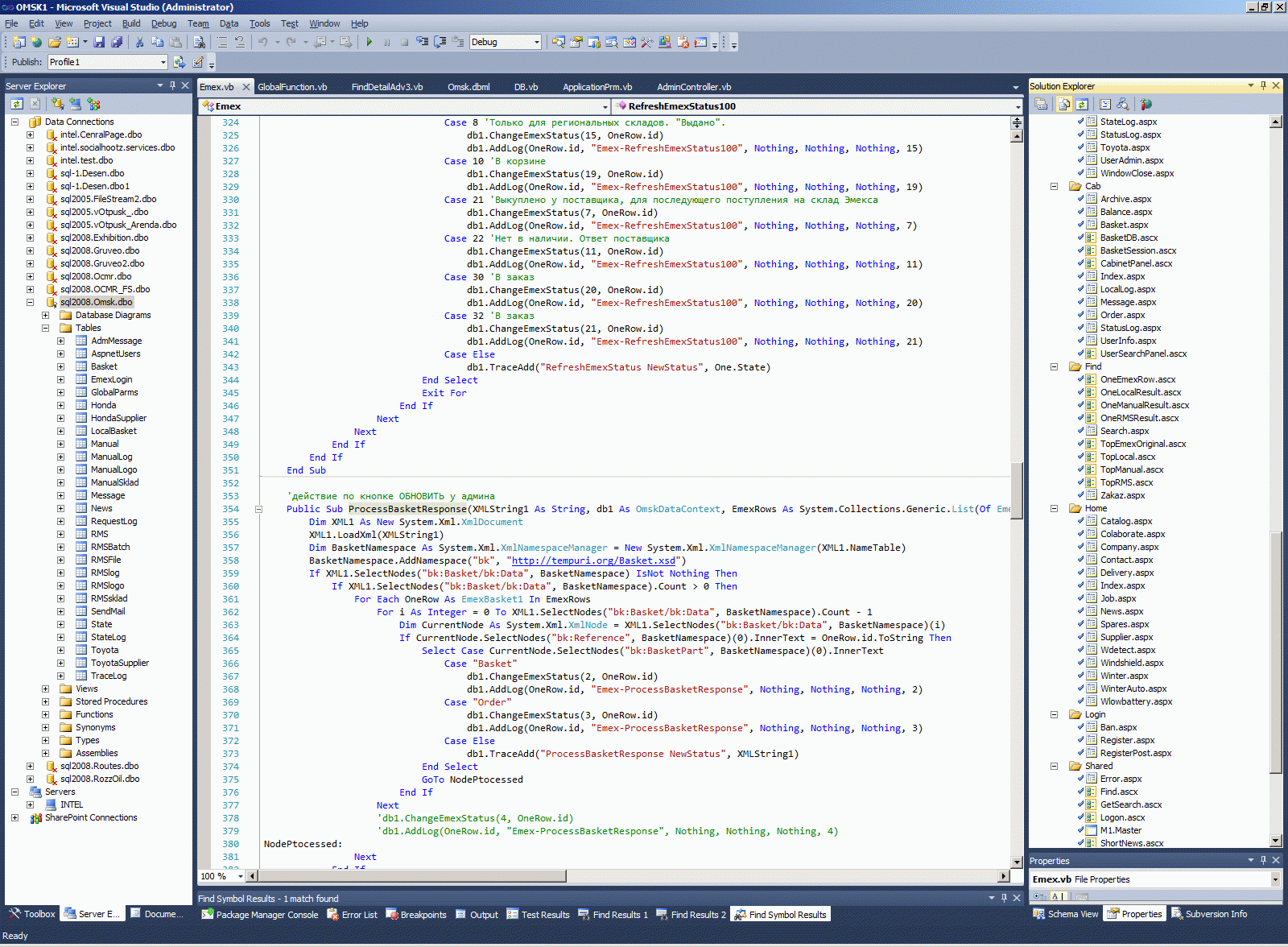Open the Publish Profile1 dropdown
The height and width of the screenshot is (947, 1288).
coord(163,62)
